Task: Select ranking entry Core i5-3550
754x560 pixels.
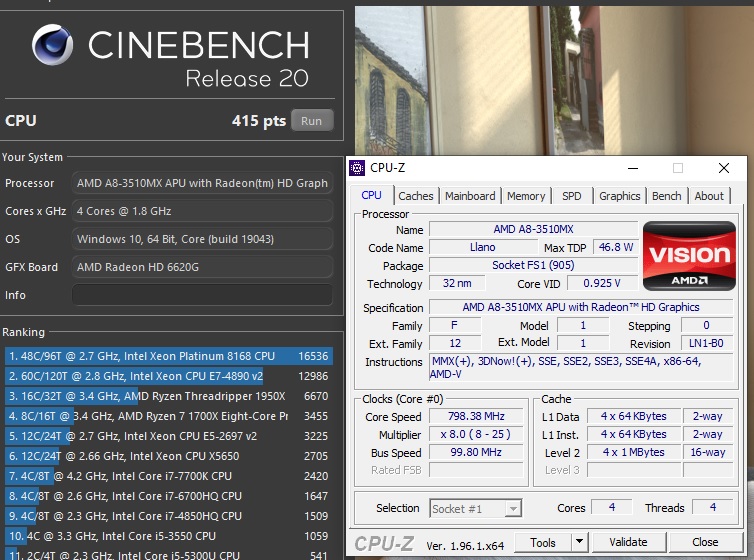Action: click(169, 536)
